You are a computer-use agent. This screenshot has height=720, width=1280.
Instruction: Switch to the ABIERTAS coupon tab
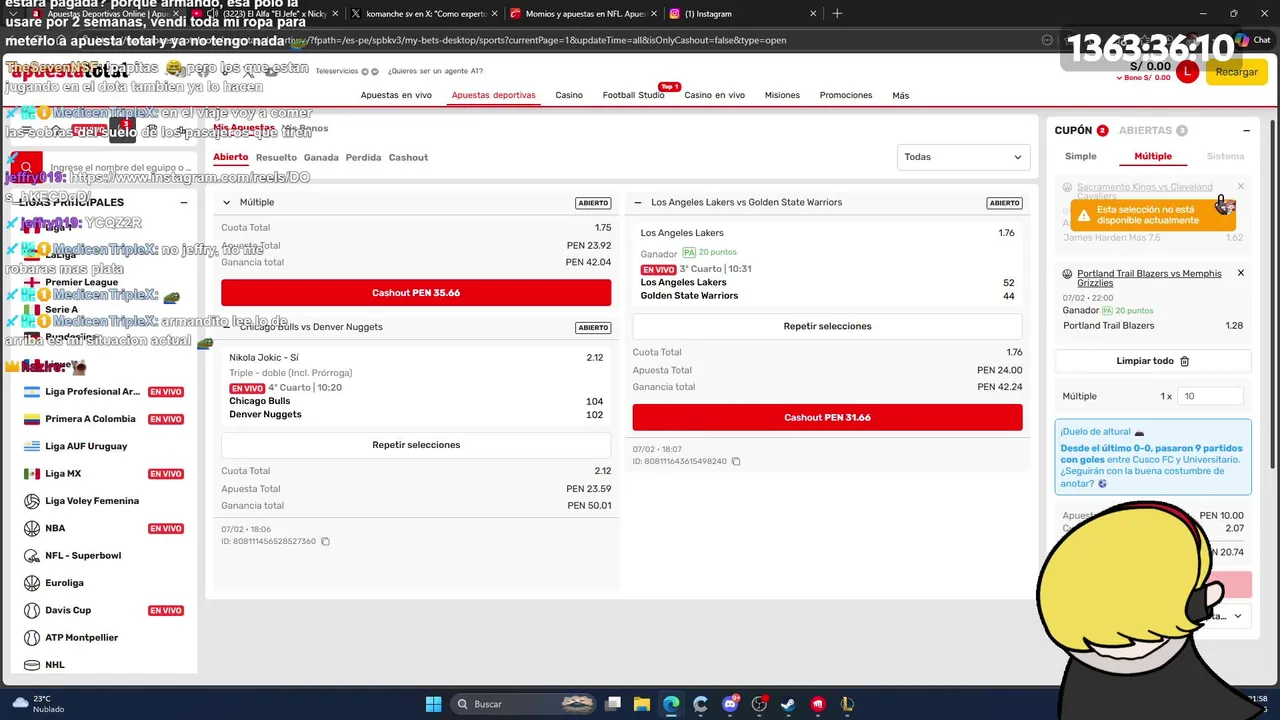click(x=1153, y=130)
